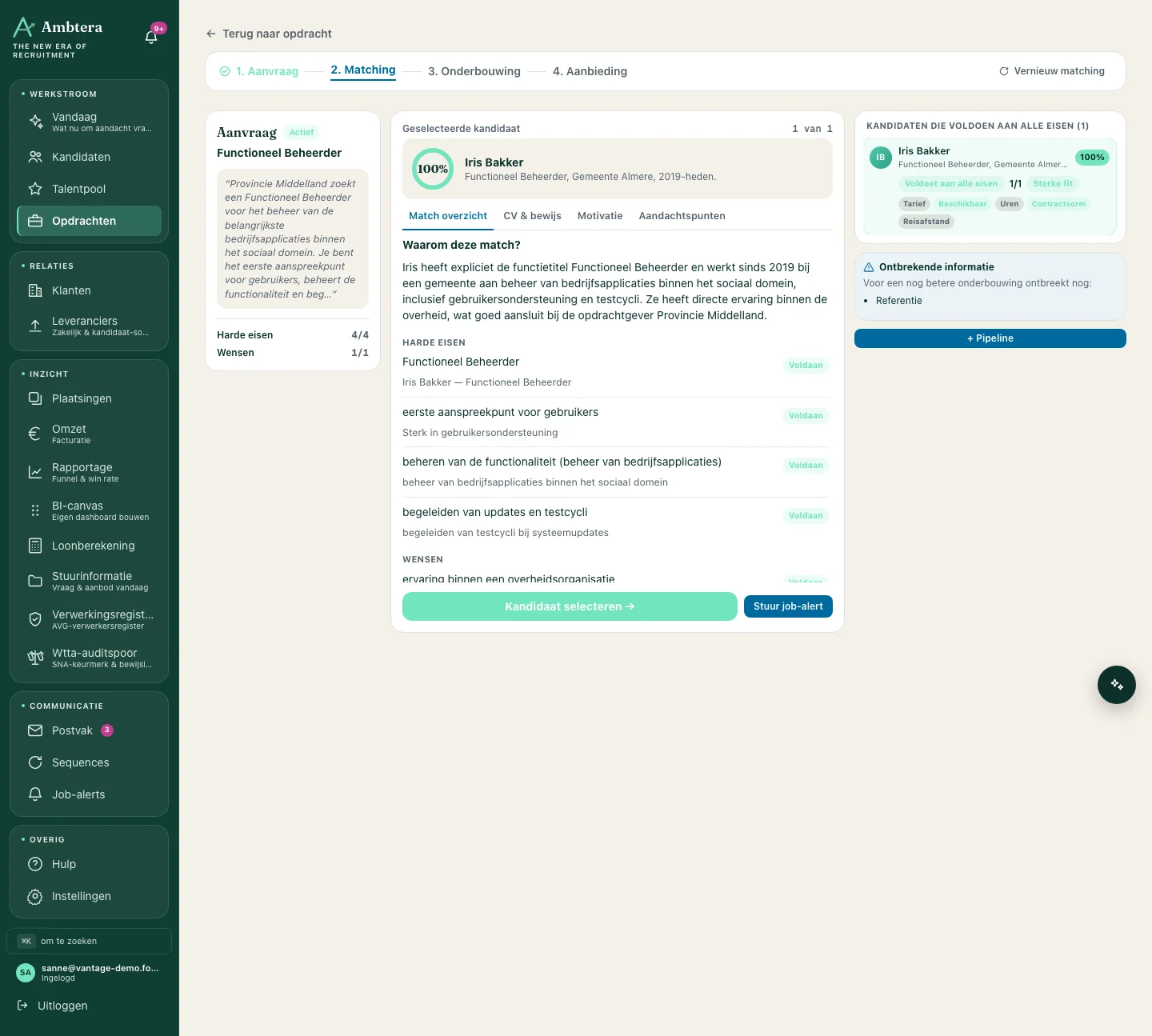Click the Sequences loop icon
Viewport: 1152px width, 1036px height.
[35, 762]
